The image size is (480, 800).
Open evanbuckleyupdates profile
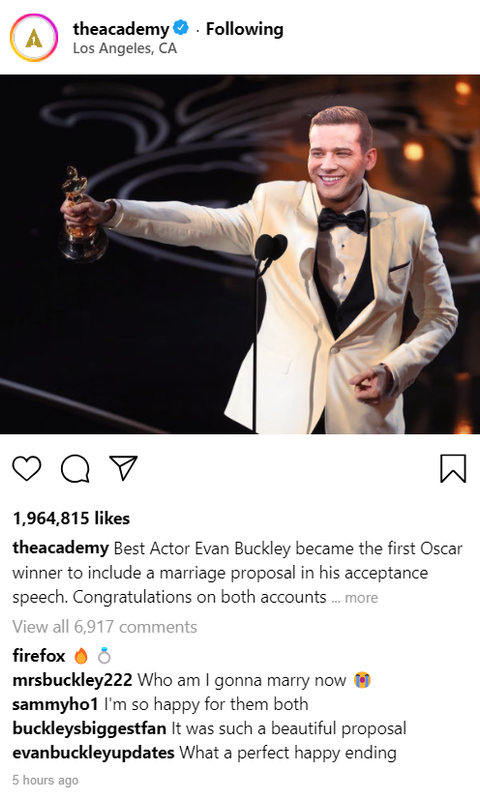click(93, 753)
